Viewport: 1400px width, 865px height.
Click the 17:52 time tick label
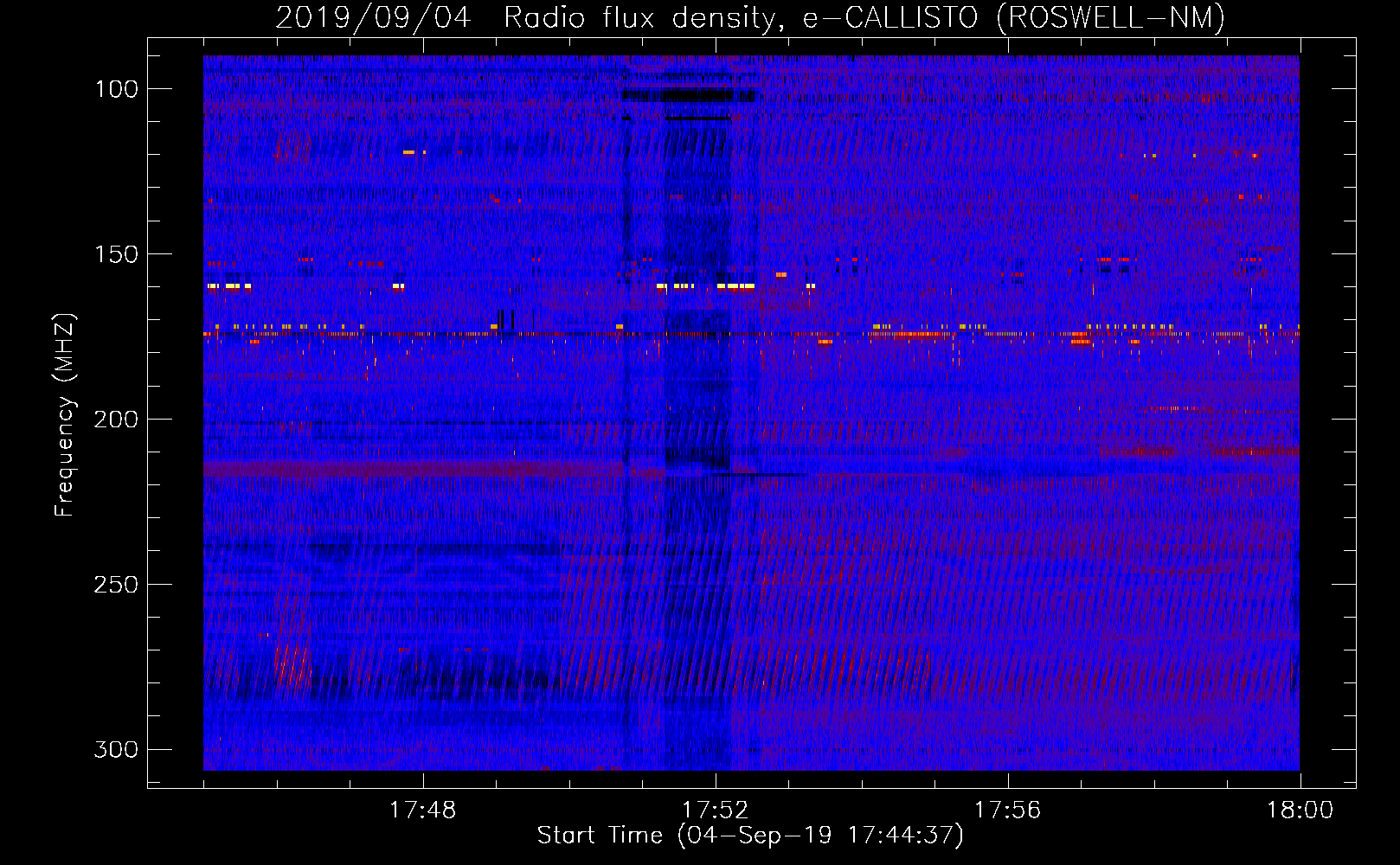(716, 811)
